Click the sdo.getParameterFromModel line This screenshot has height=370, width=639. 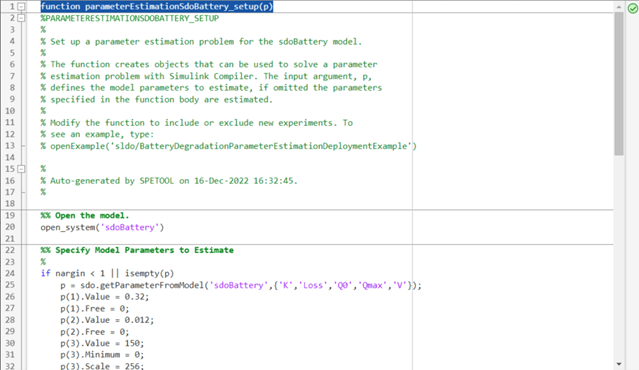click(x=241, y=285)
